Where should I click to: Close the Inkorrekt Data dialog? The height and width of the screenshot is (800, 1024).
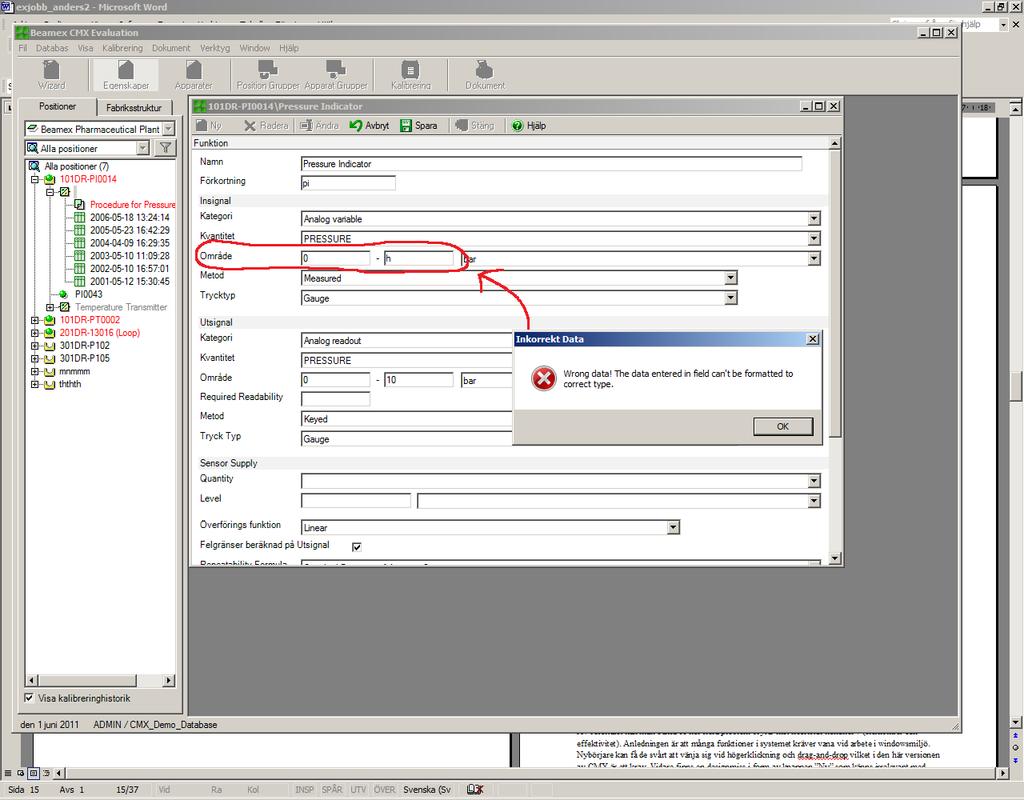point(812,339)
